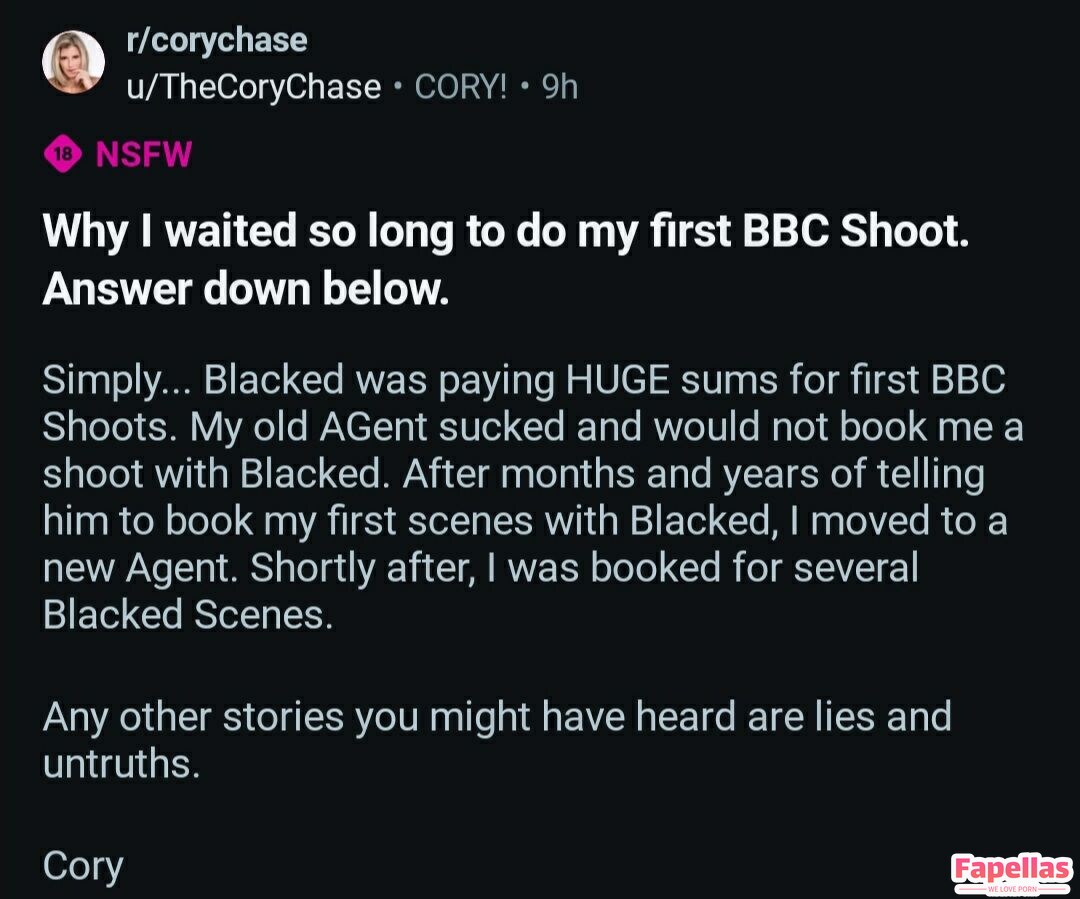
Task: Click the 9h post timestamp
Action: pos(559,87)
